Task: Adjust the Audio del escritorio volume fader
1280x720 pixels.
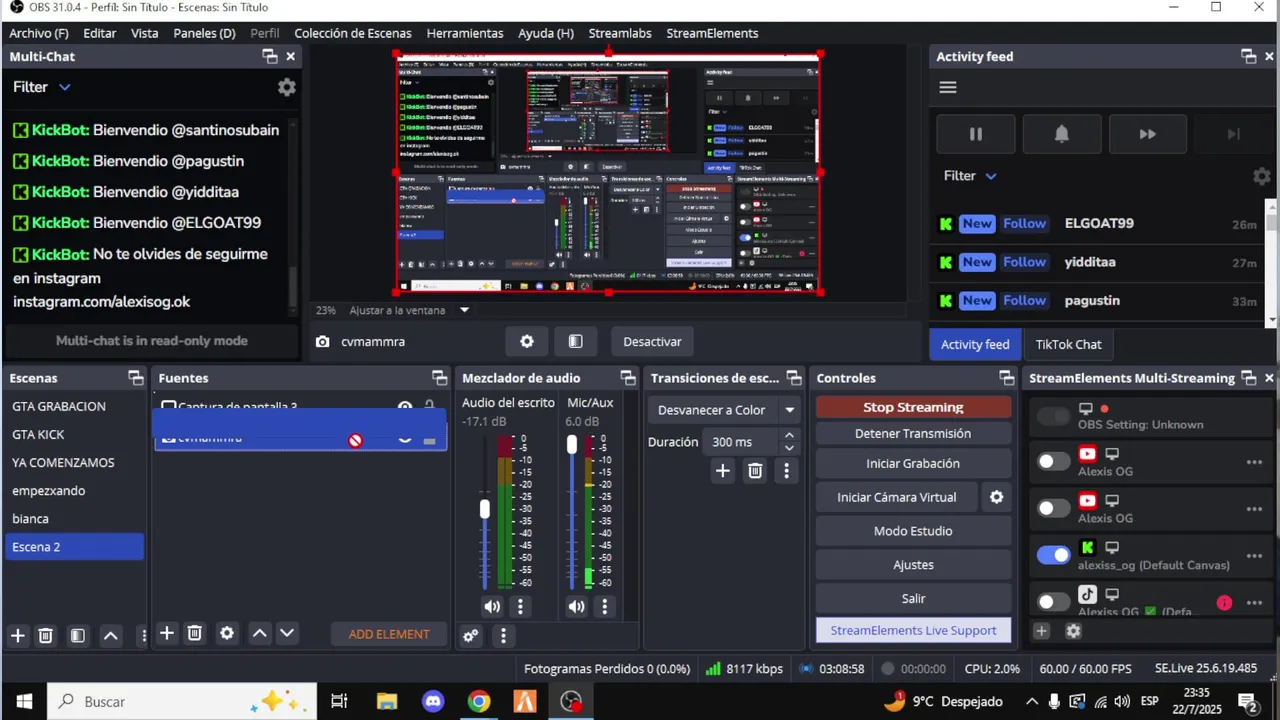Action: (x=485, y=510)
